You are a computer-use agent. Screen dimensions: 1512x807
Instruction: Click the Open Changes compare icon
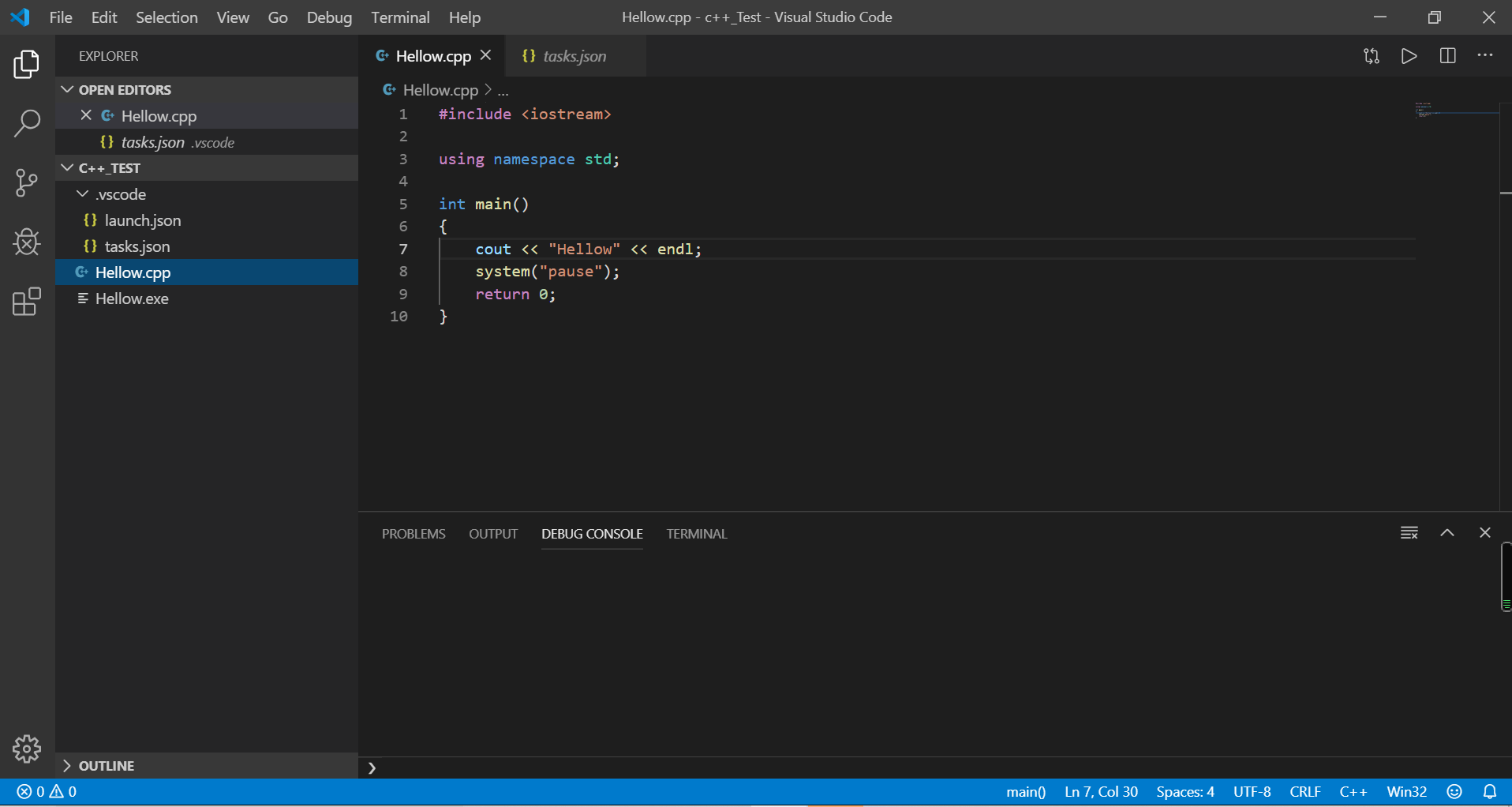pos(1372,56)
